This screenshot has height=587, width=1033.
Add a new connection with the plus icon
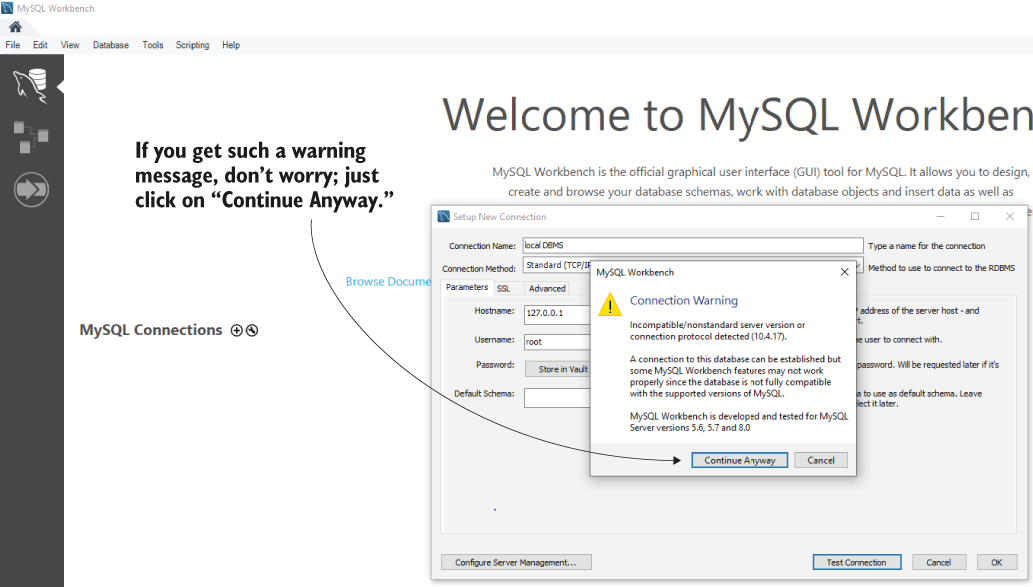(236, 330)
